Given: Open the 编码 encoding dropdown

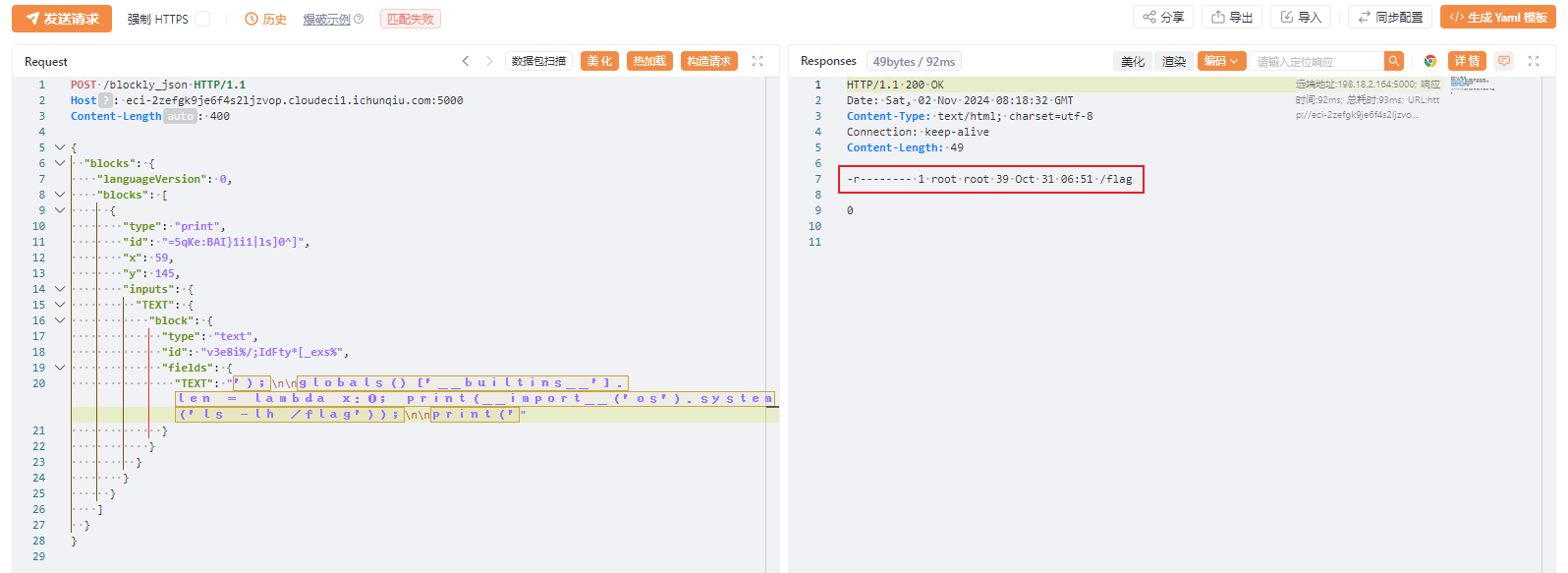Looking at the screenshot, I should [x=1221, y=61].
